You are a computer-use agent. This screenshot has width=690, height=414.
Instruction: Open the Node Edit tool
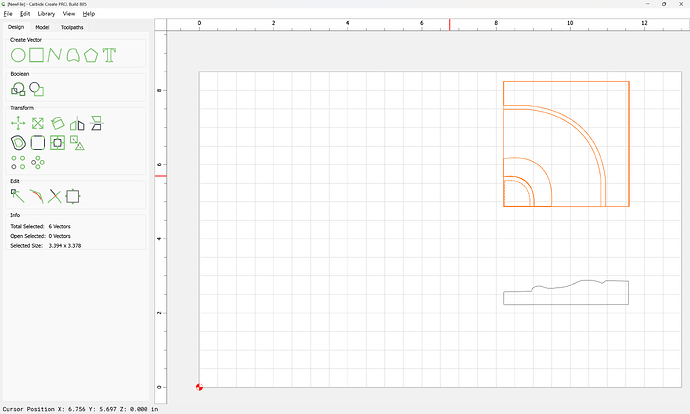(17, 196)
